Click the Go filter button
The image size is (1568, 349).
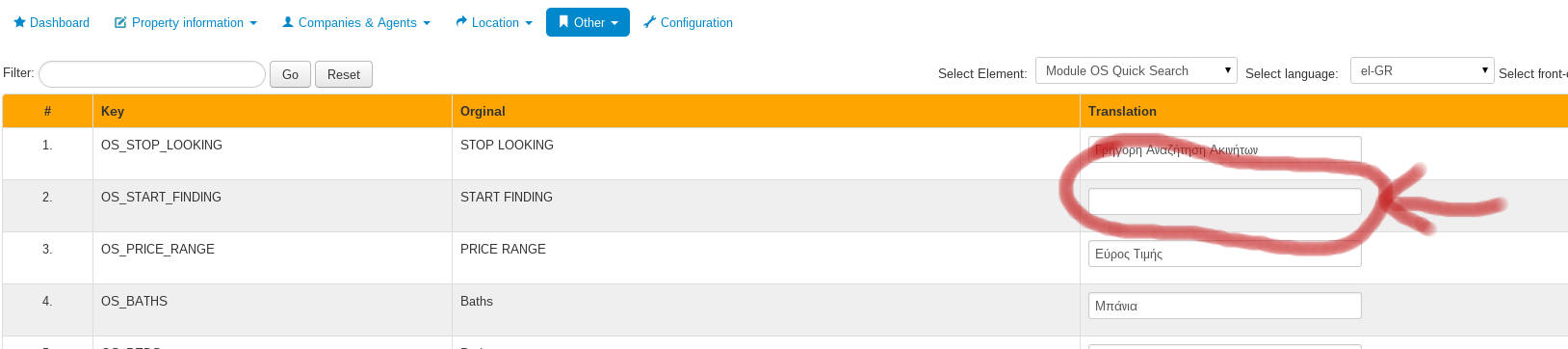290,74
